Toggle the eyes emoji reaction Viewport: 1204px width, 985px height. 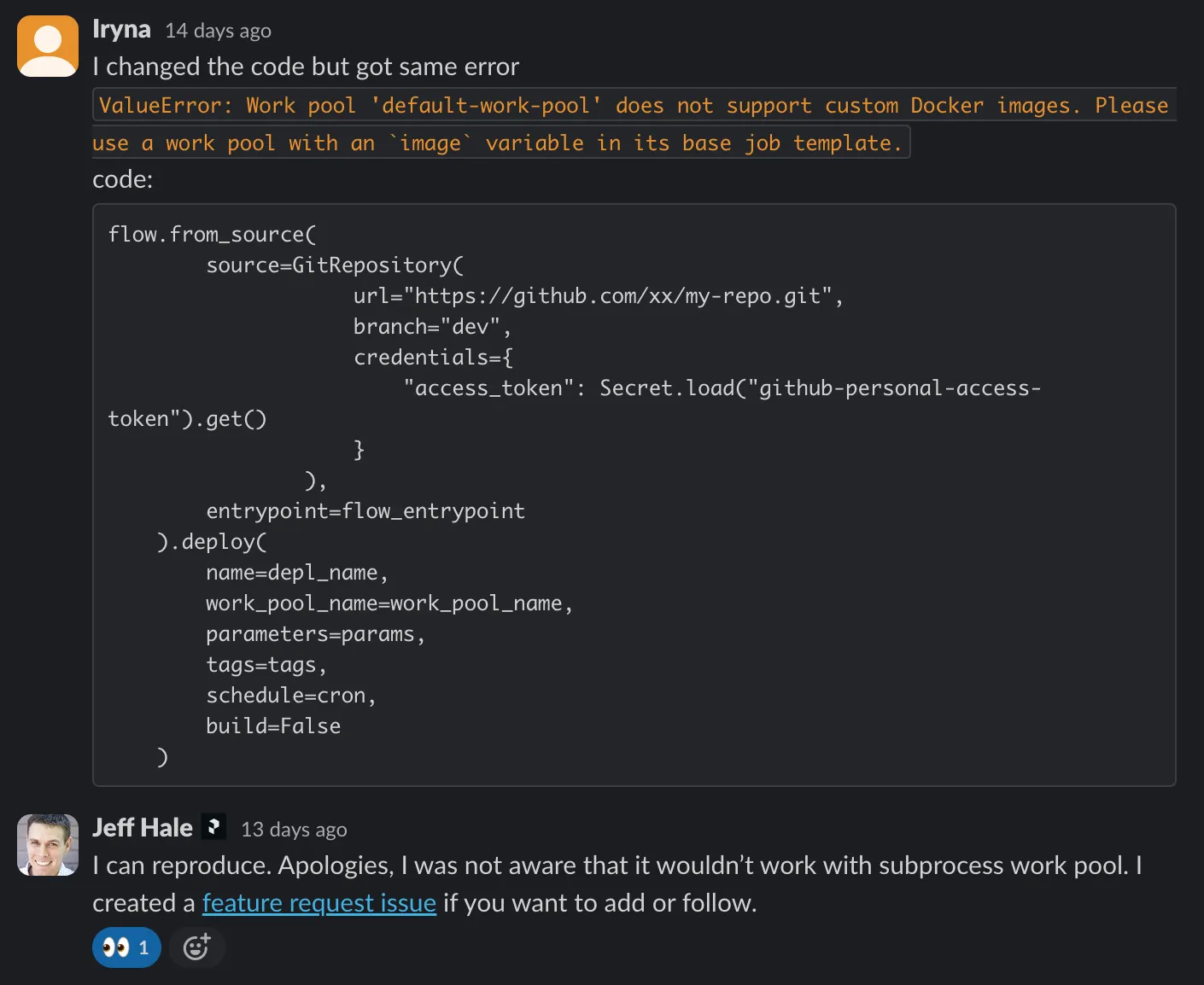point(126,947)
